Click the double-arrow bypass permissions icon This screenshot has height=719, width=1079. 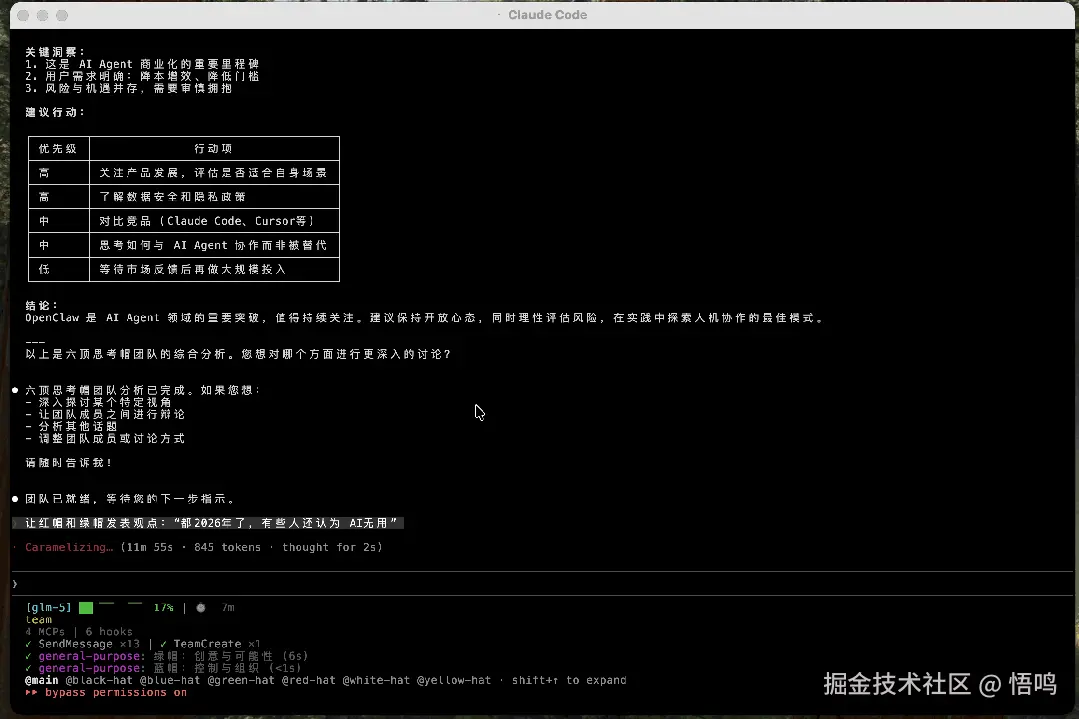(32, 692)
